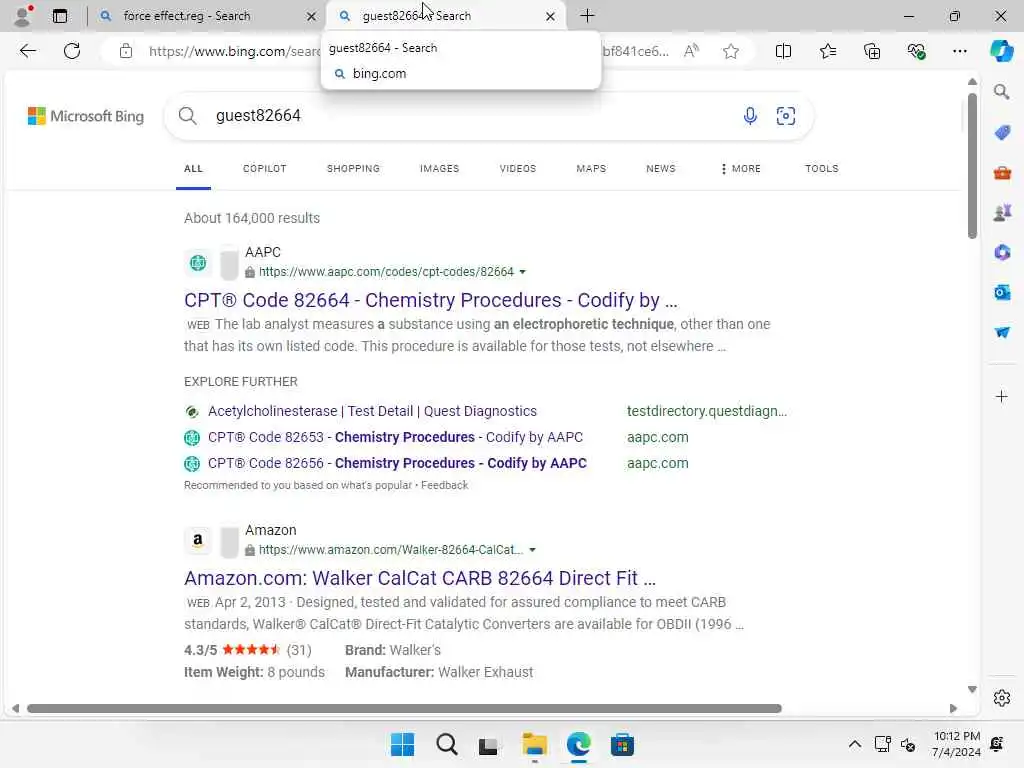Click the browser back arrow
The image size is (1024, 768).
tap(27, 51)
